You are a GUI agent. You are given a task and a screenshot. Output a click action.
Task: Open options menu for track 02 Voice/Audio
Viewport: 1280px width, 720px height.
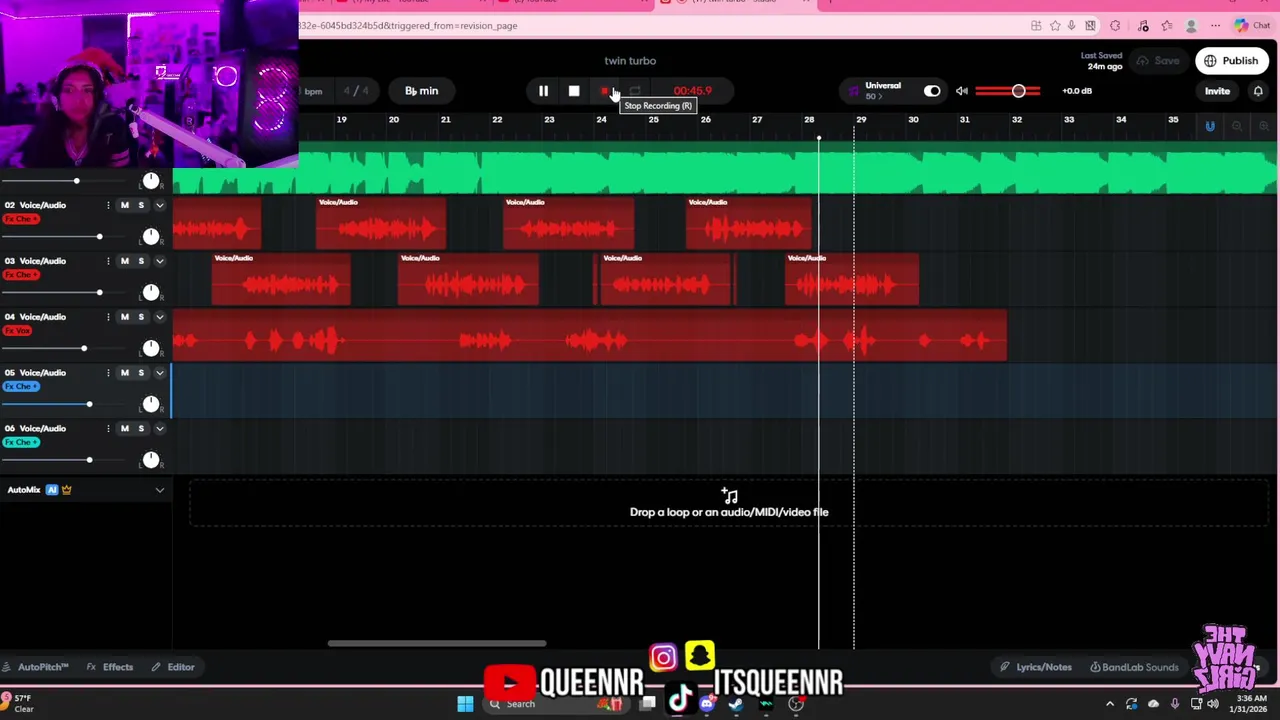coord(108,205)
